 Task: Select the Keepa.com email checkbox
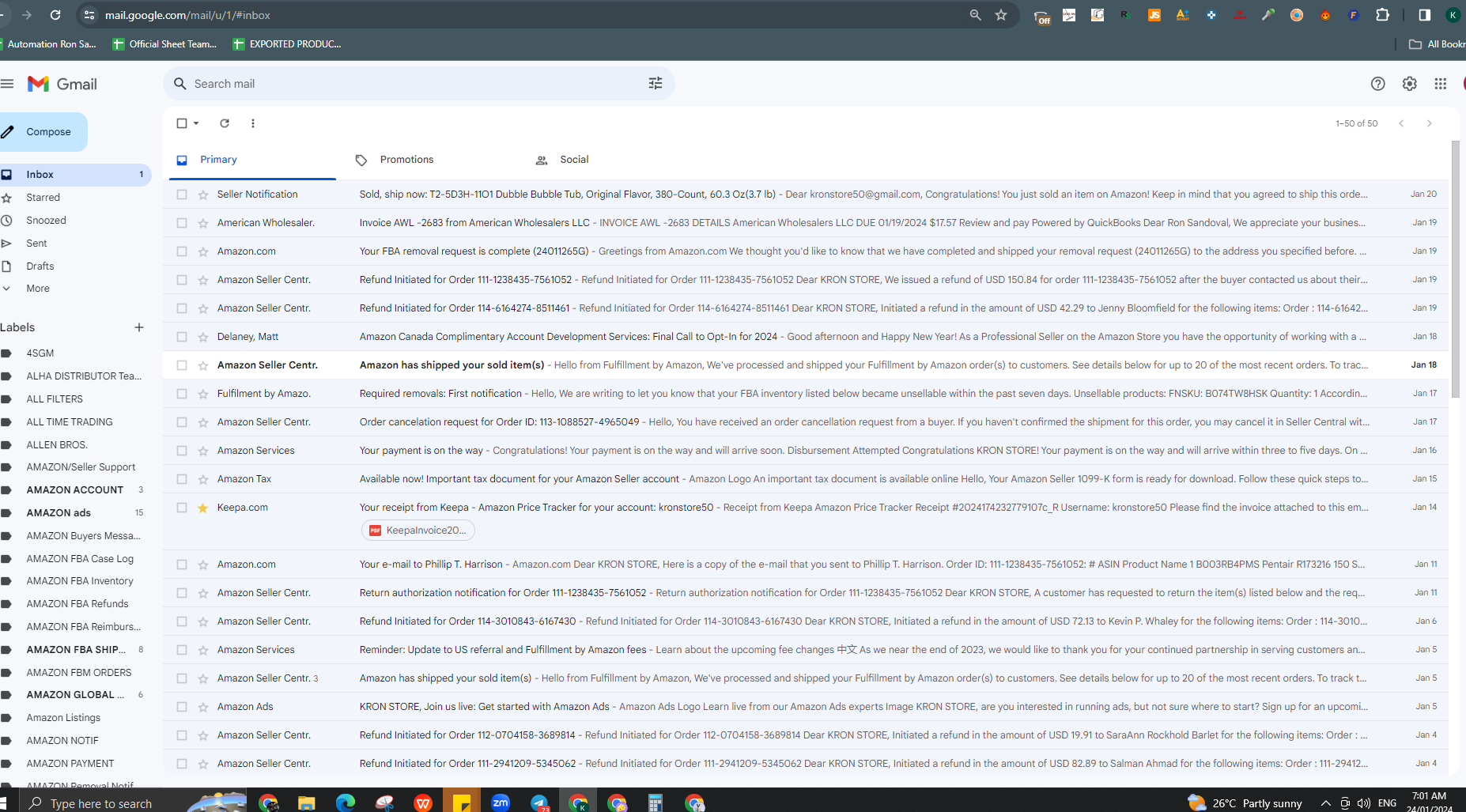tap(182, 508)
